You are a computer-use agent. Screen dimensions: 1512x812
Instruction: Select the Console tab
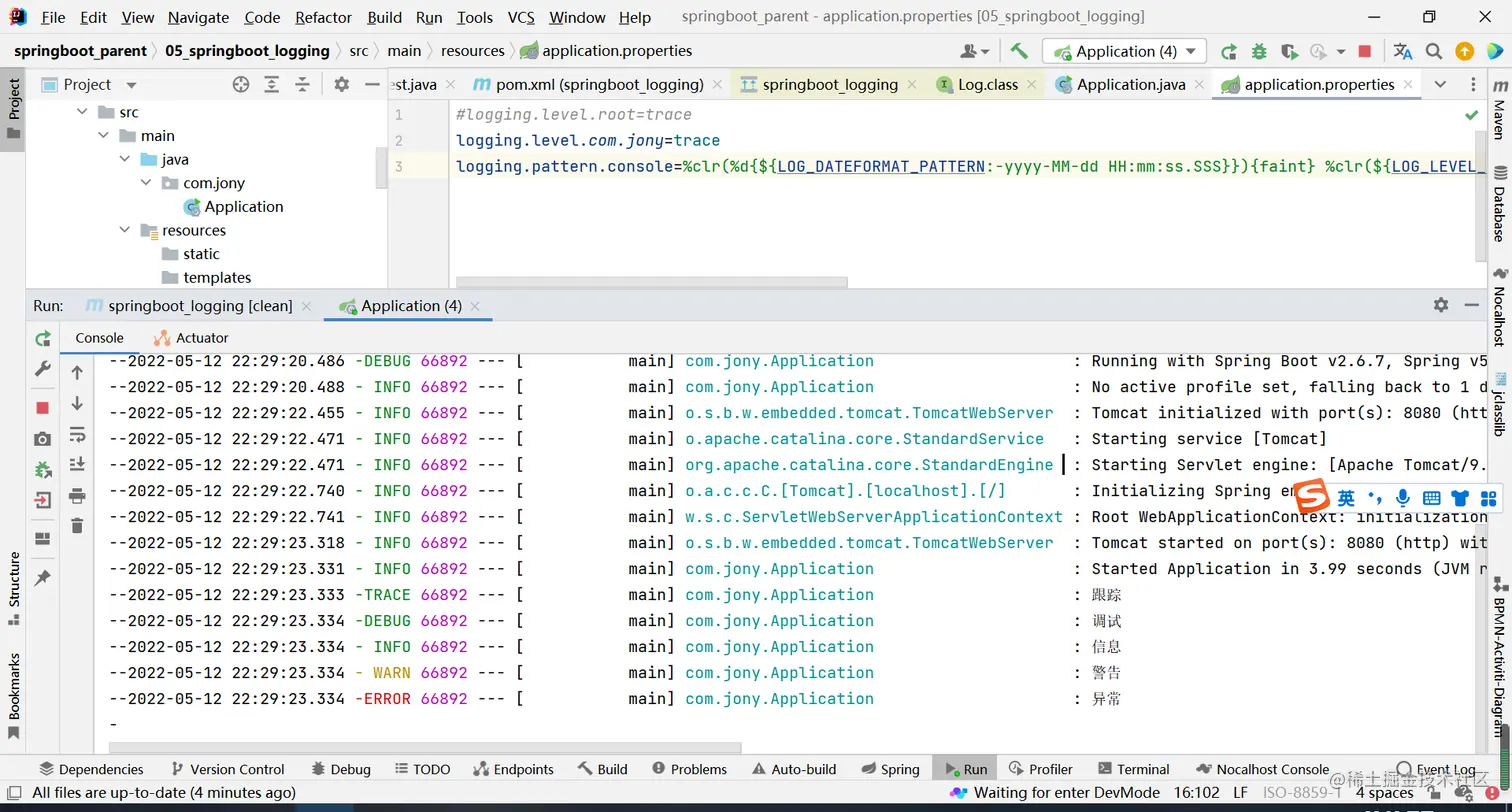[99, 338]
